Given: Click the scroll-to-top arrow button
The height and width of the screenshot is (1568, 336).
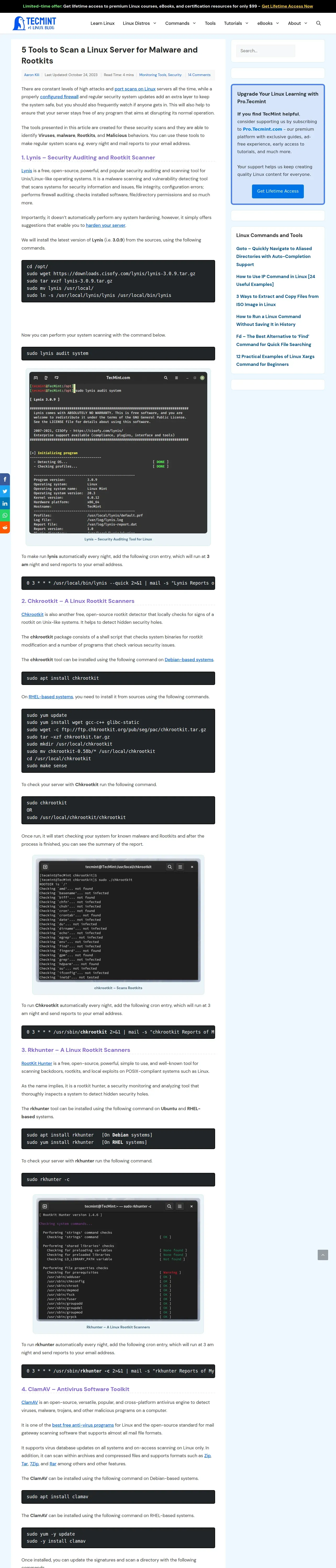Looking at the screenshot, I should [323, 1254].
